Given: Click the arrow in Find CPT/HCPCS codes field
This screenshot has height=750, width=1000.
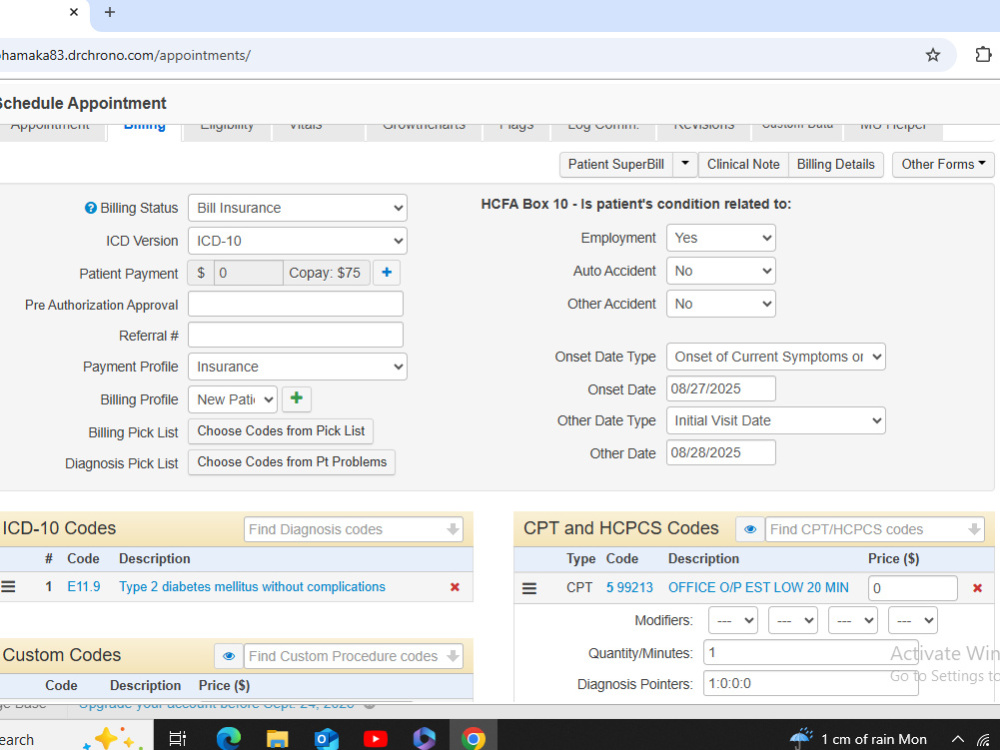Looking at the screenshot, I should (x=974, y=529).
